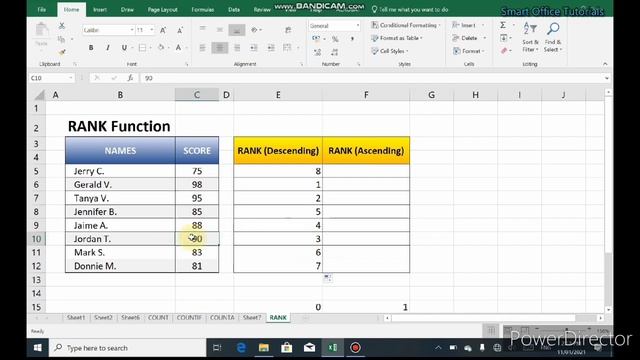Click the AutoSum sigma icon
Image resolution: width=640 pixels, height=360 pixels.
click(x=503, y=25)
